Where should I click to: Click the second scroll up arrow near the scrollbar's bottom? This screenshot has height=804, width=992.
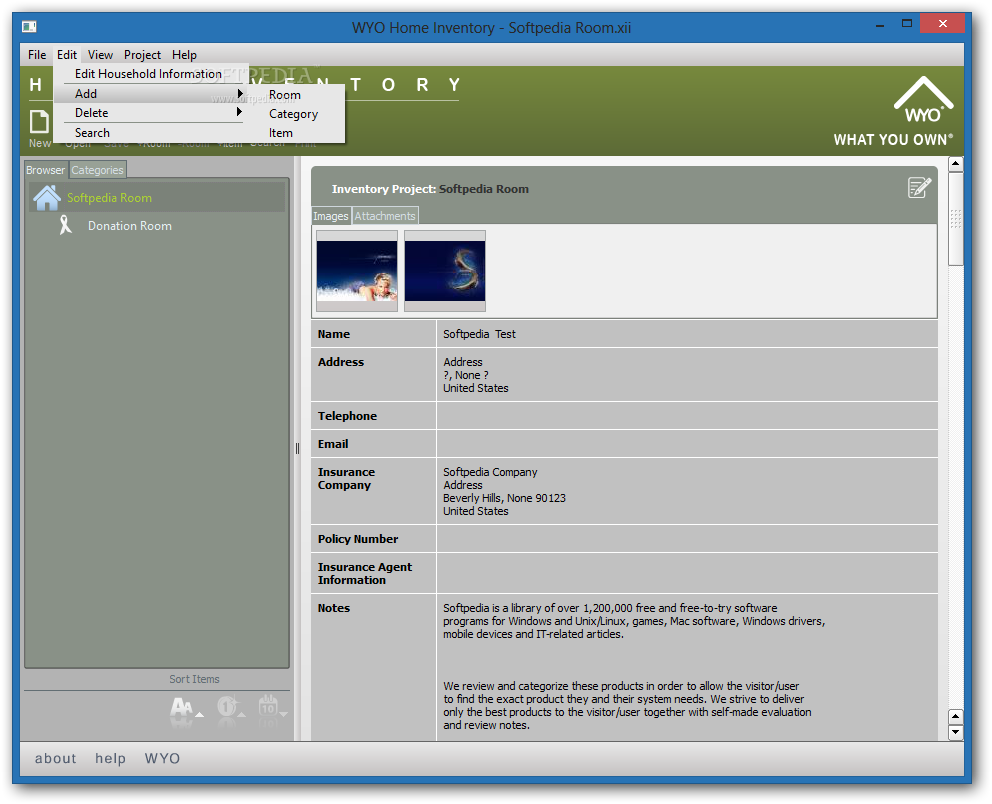pyautogui.click(x=955, y=717)
